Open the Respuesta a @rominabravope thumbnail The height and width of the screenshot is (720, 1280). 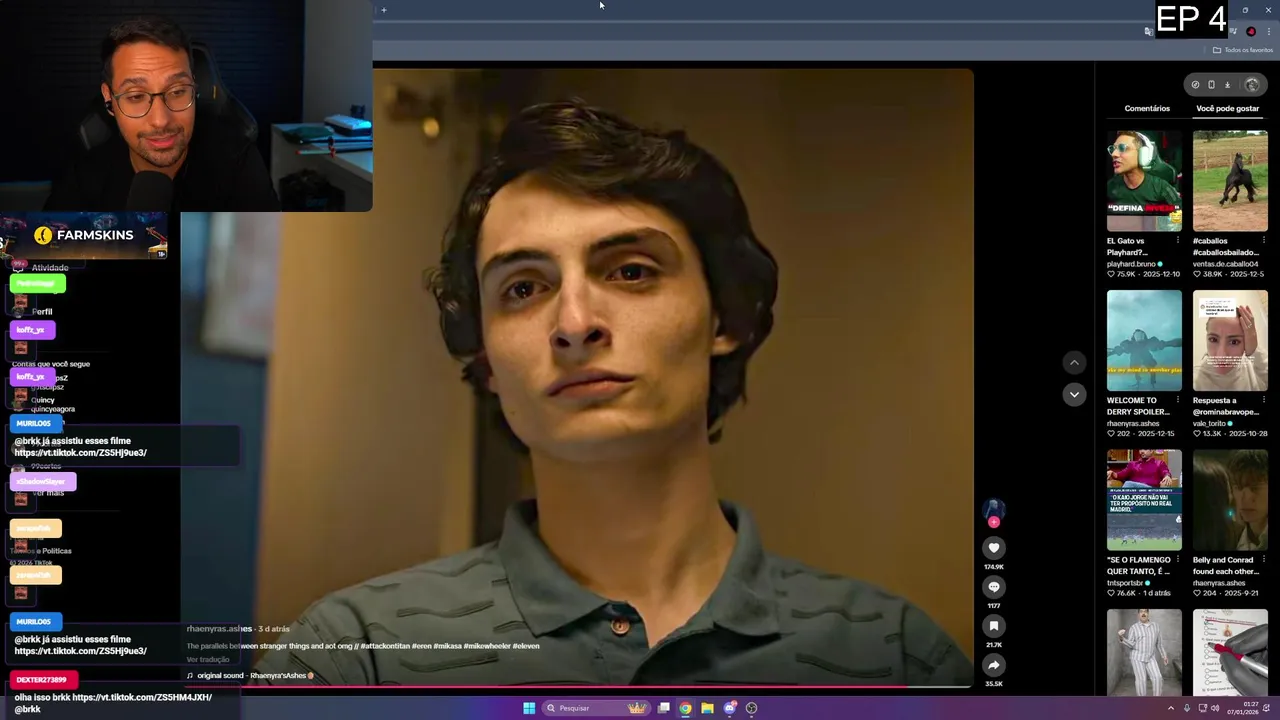[1230, 340]
